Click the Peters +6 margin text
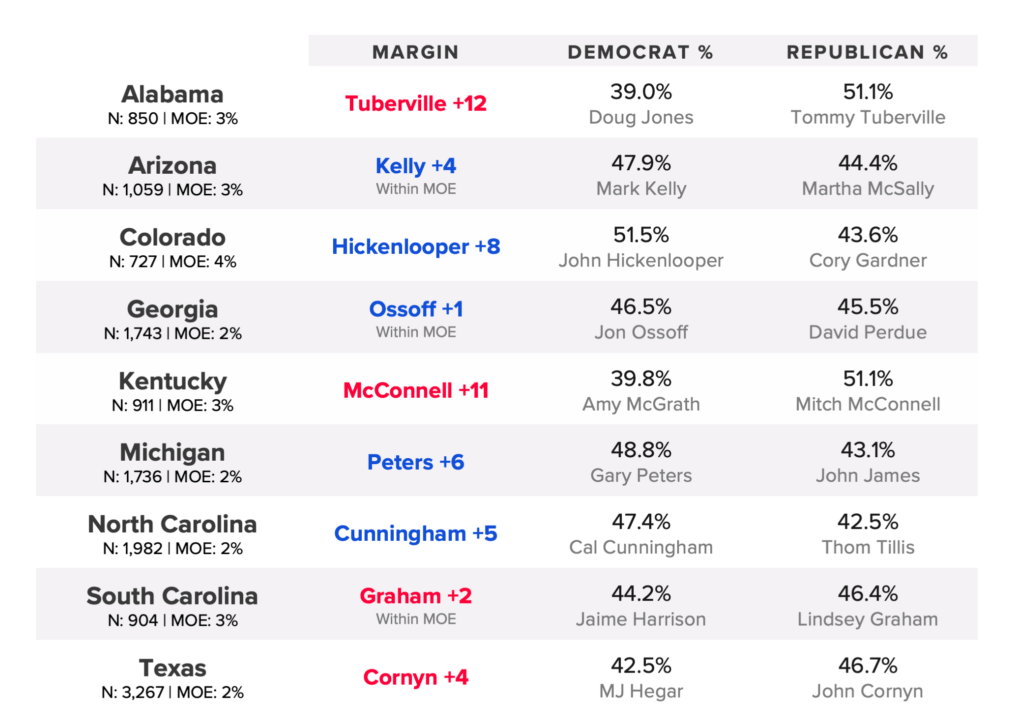The height and width of the screenshot is (718, 1013). [416, 462]
